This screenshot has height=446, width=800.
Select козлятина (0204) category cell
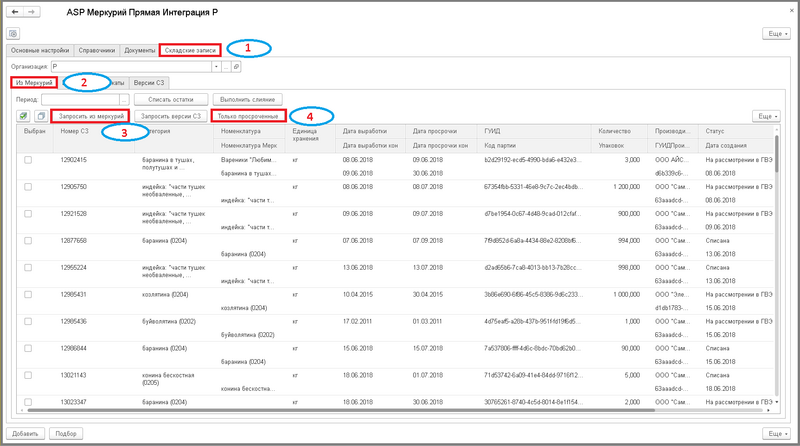(x=165, y=294)
